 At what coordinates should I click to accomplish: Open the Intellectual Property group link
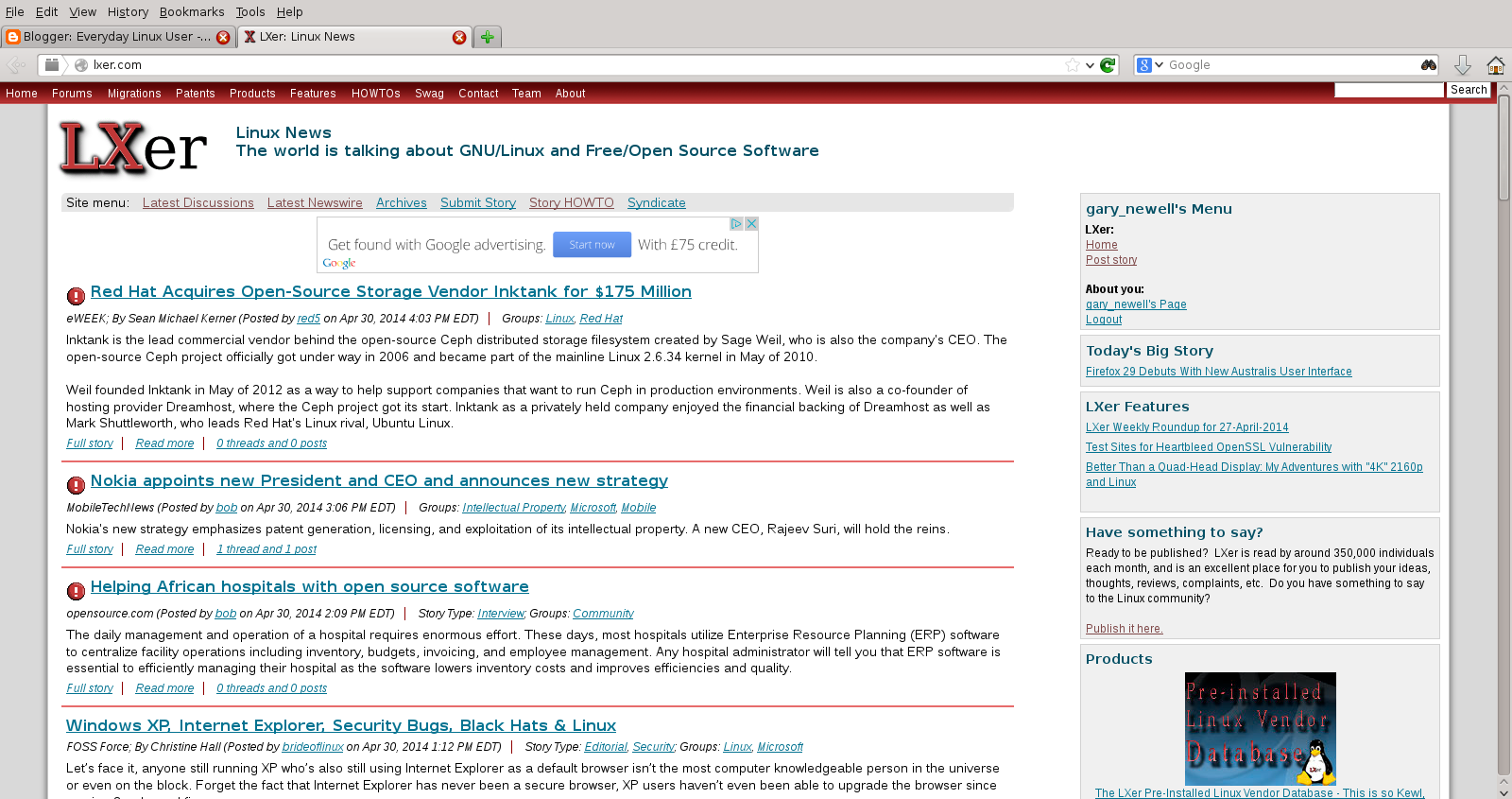click(x=514, y=508)
